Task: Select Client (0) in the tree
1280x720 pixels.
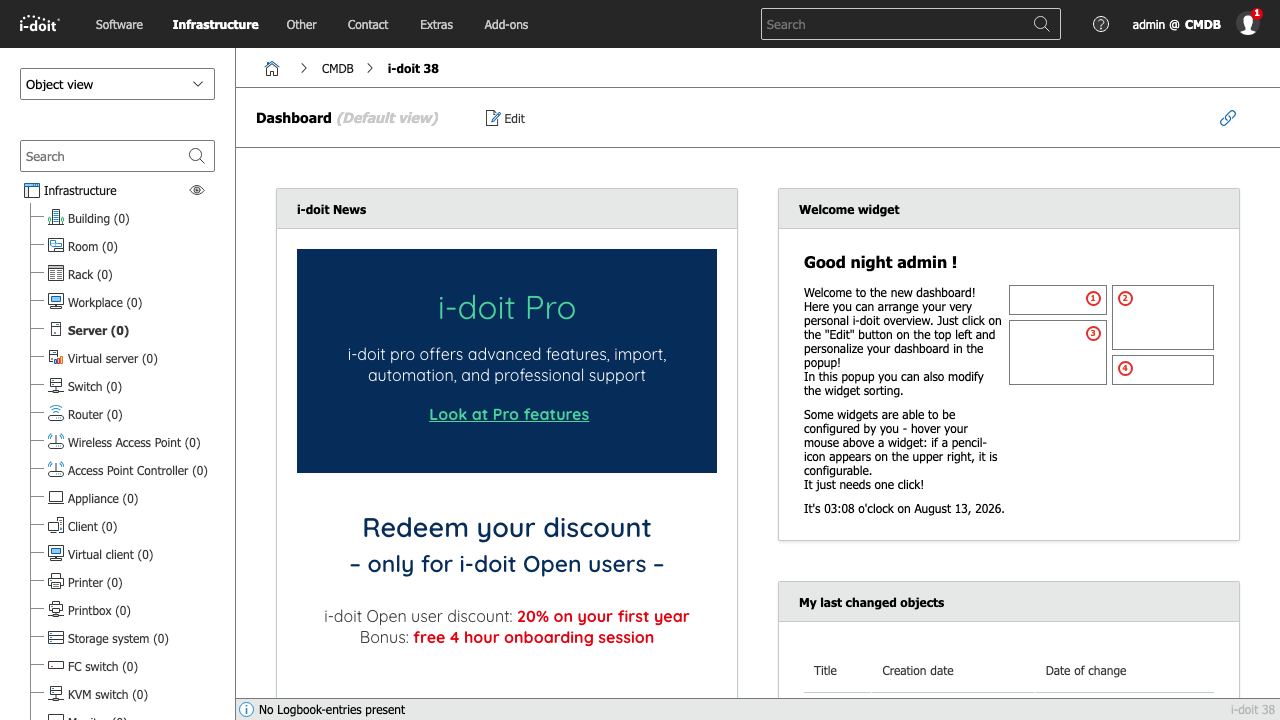Action: coord(92,526)
